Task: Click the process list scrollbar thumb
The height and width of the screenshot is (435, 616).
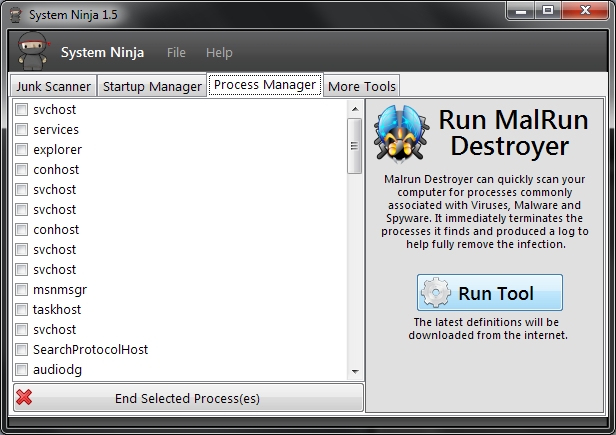Action: [354, 146]
